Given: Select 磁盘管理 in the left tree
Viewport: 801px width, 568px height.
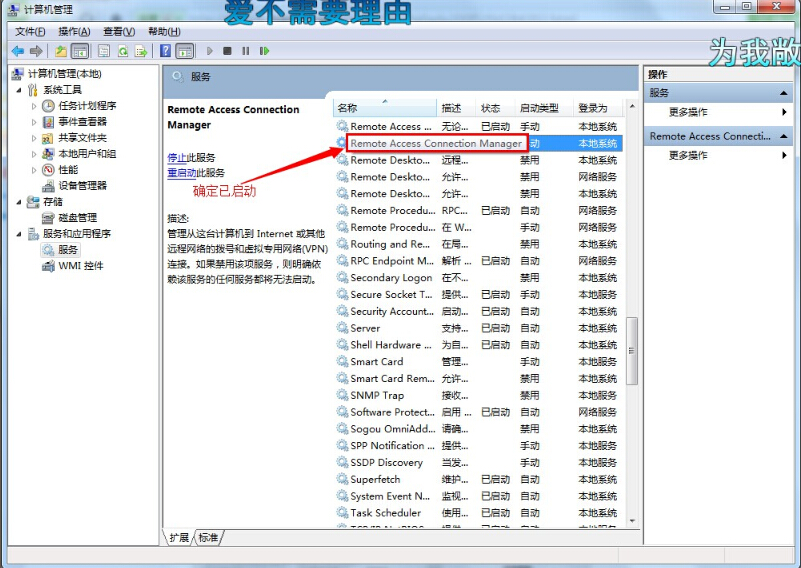Looking at the screenshot, I should pos(76,217).
